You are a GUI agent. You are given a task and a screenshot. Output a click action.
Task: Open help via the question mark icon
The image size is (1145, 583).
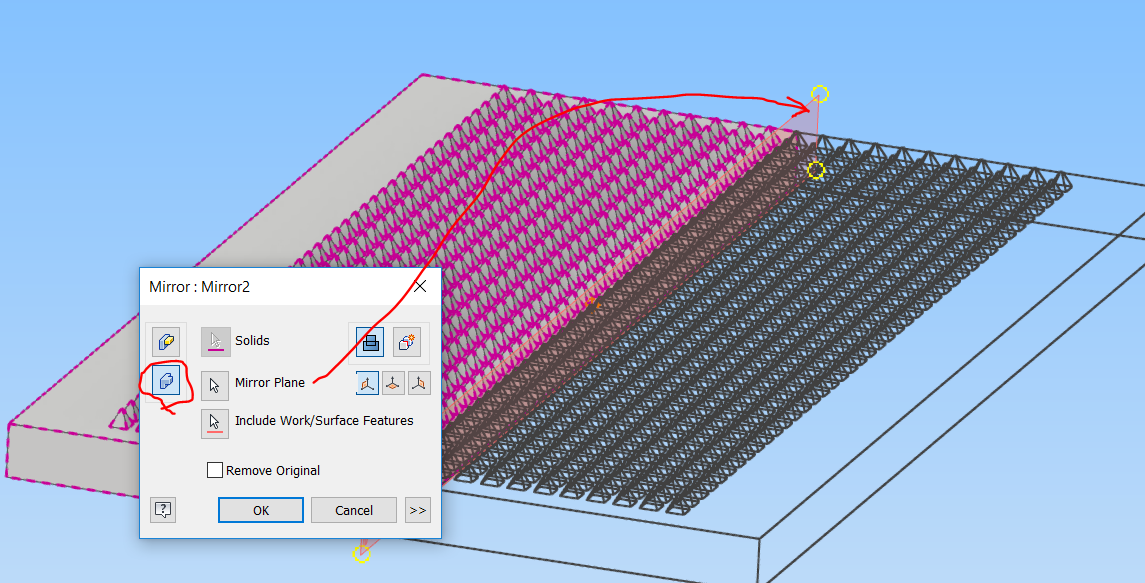162,510
